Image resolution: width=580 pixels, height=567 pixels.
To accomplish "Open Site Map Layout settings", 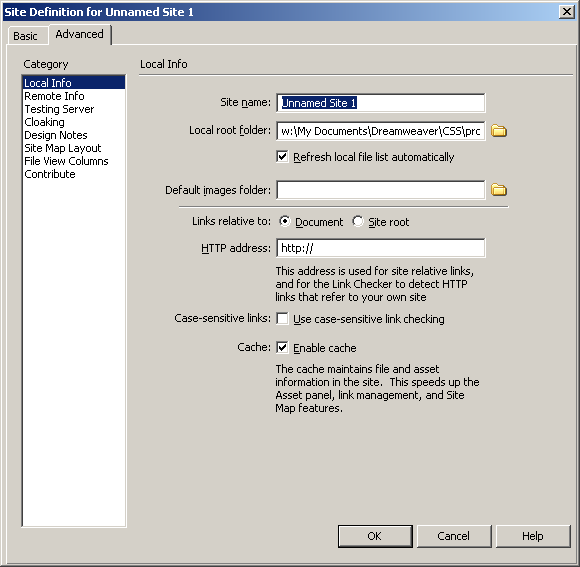I will tap(63, 148).
